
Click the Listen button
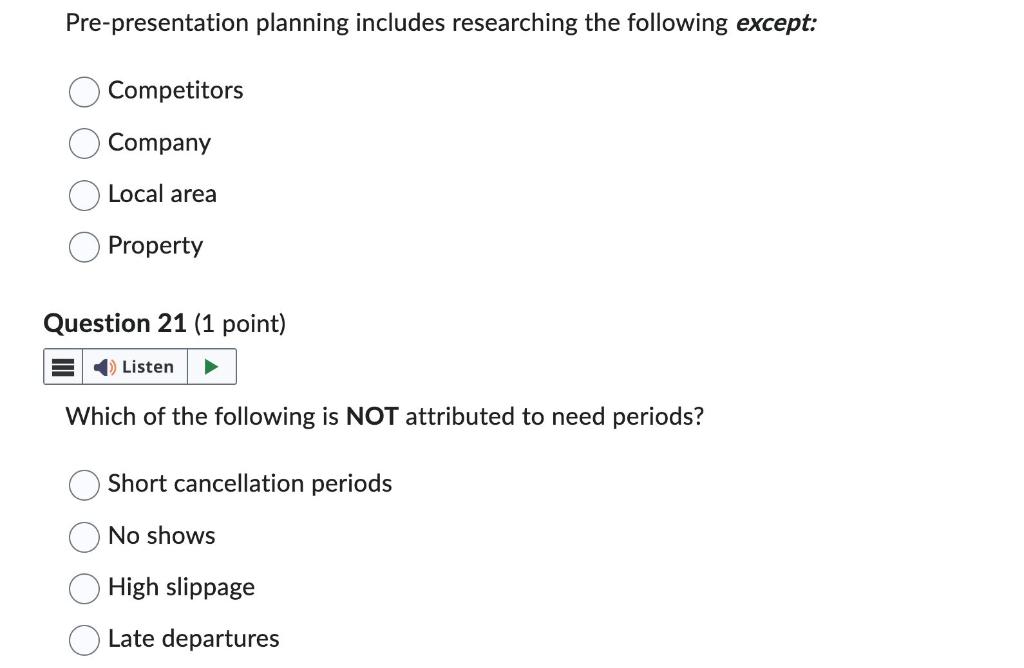[134, 366]
